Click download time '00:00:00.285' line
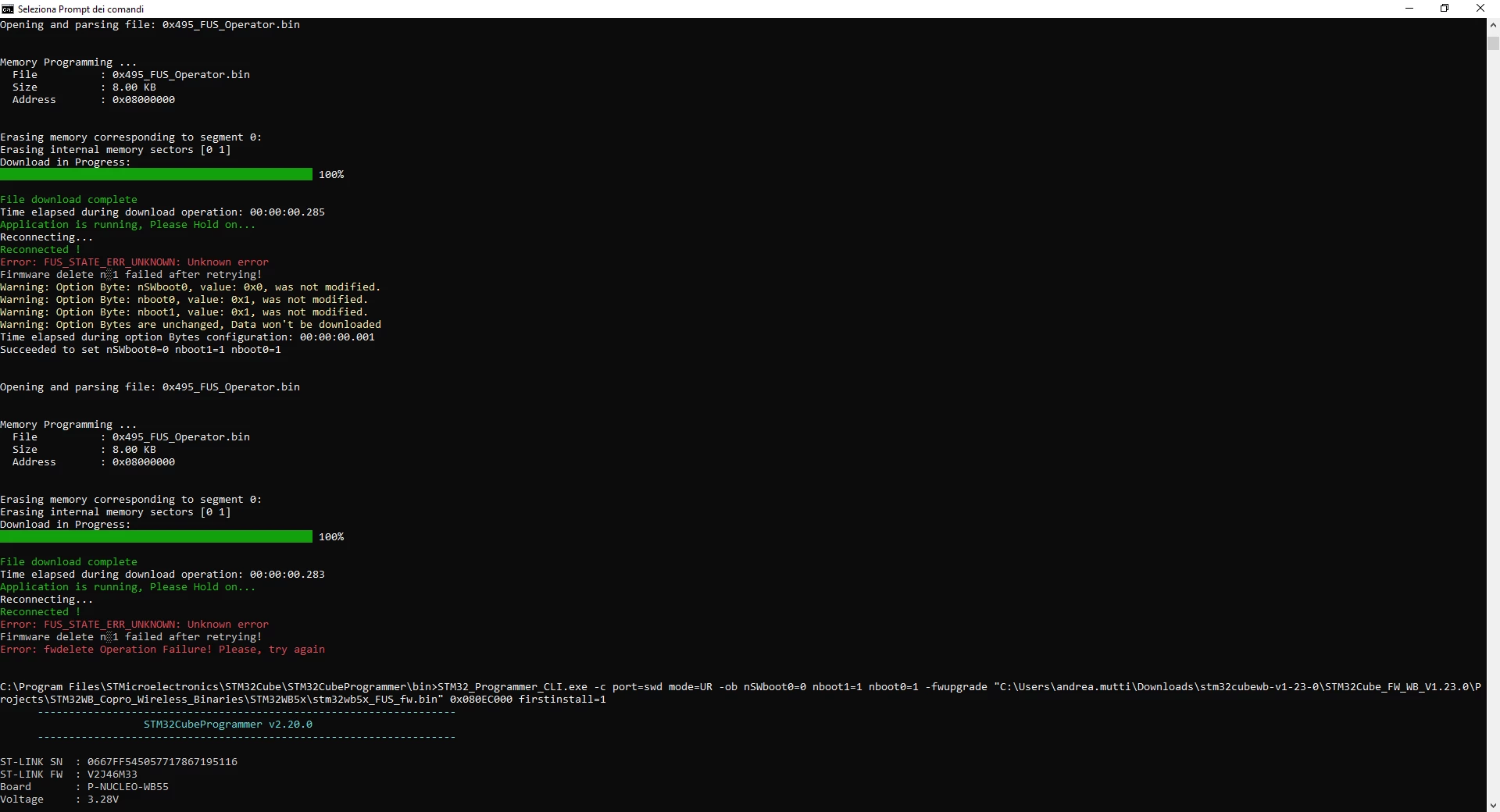Image resolution: width=1500 pixels, height=812 pixels. (x=162, y=212)
